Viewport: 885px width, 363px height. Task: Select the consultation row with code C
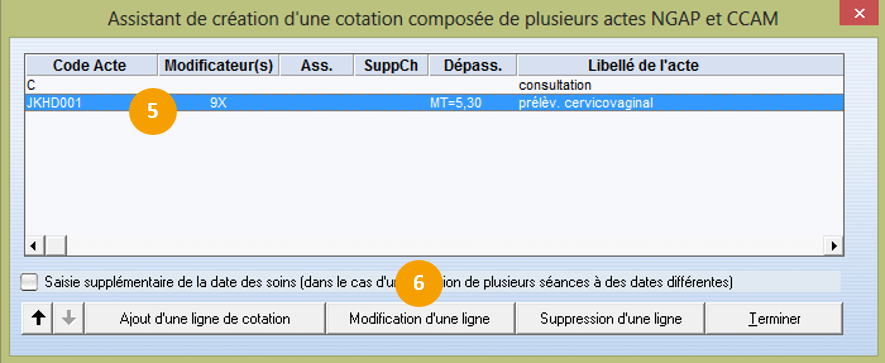tap(434, 85)
